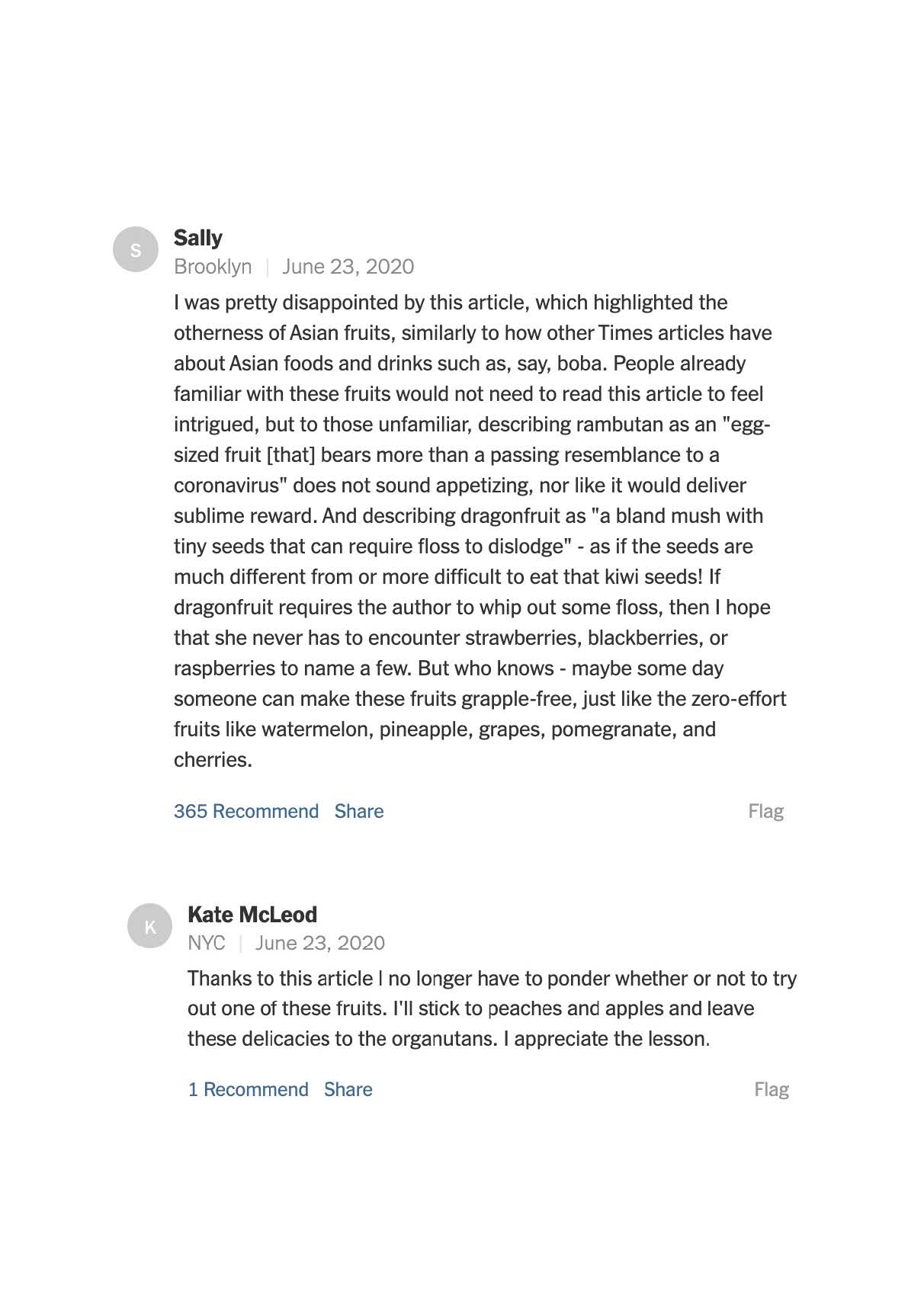Click Kate McLeod's gray 'K' avatar icon

click(x=149, y=926)
